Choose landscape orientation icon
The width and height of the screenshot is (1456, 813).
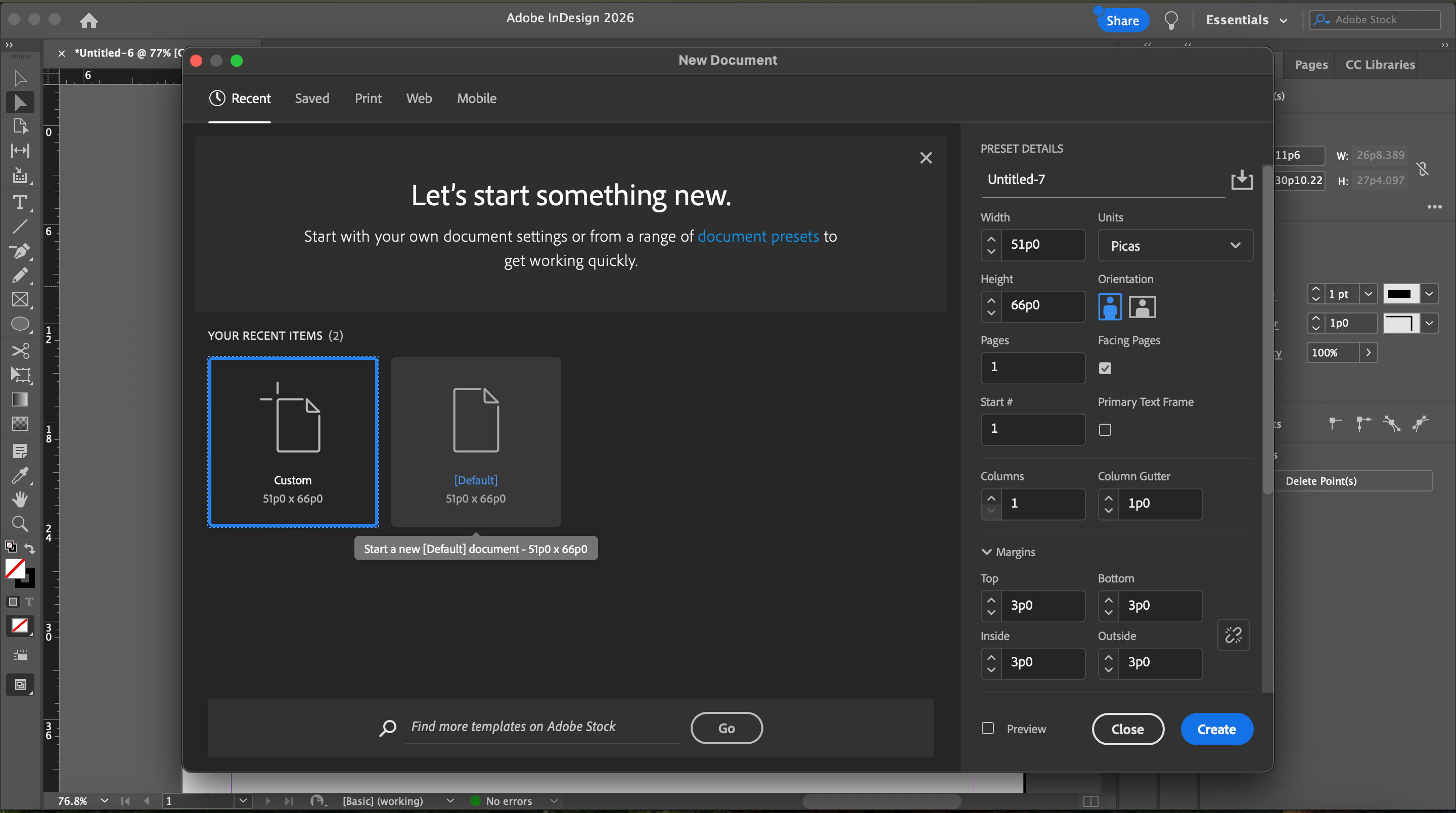1142,307
